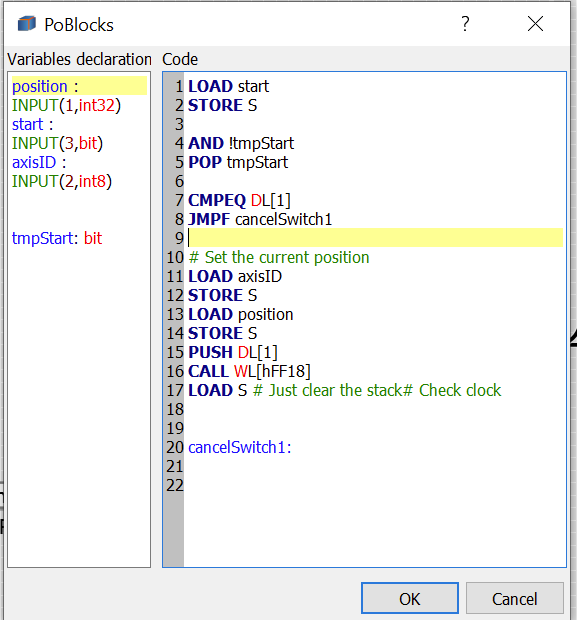Click the 'JMPF cancelSwitch1' instruction
Image resolution: width=577 pixels, height=620 pixels.
(260, 219)
